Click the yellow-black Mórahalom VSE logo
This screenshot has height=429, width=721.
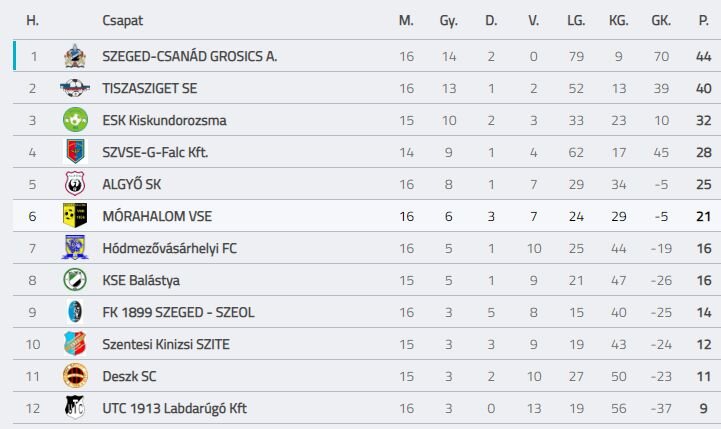tap(75, 216)
